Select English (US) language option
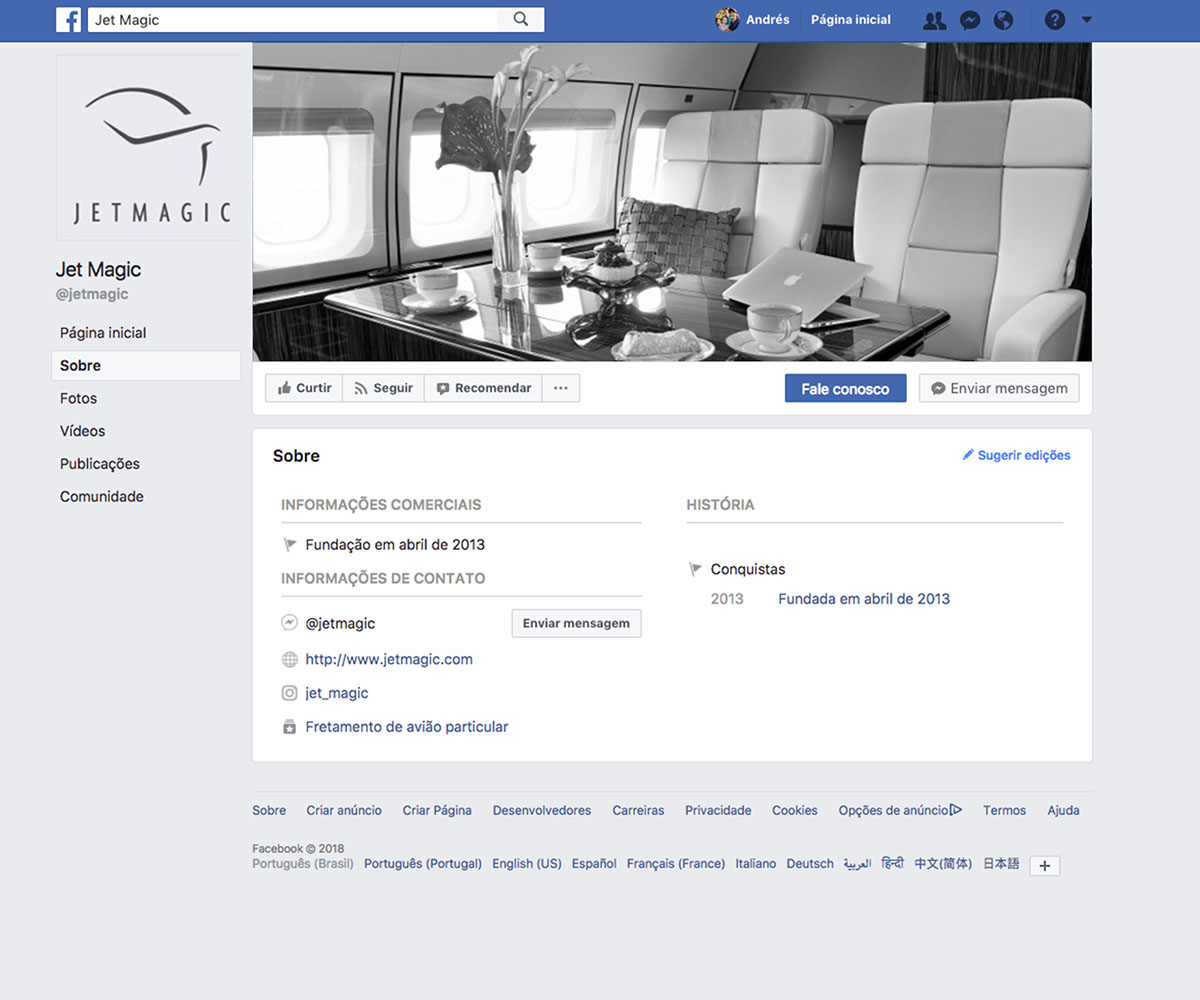Screen dimensions: 1200x1000 [x=526, y=863]
